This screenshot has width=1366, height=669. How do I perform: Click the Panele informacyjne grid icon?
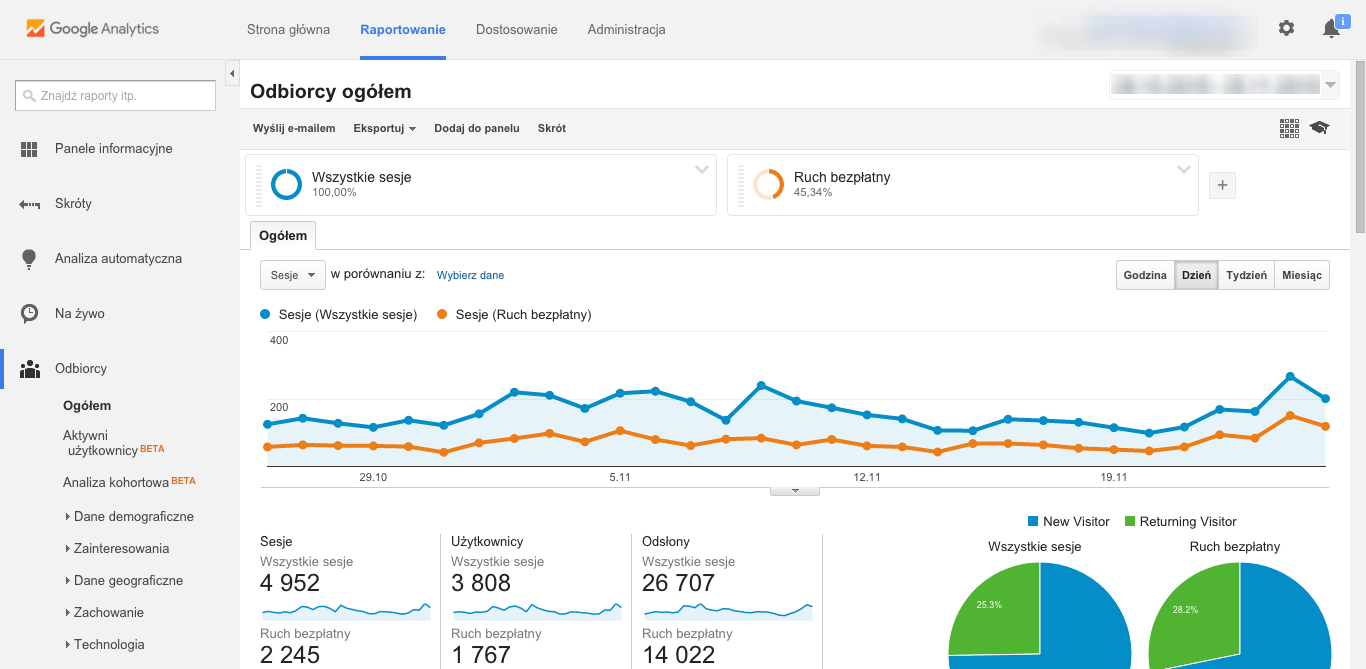pos(29,149)
